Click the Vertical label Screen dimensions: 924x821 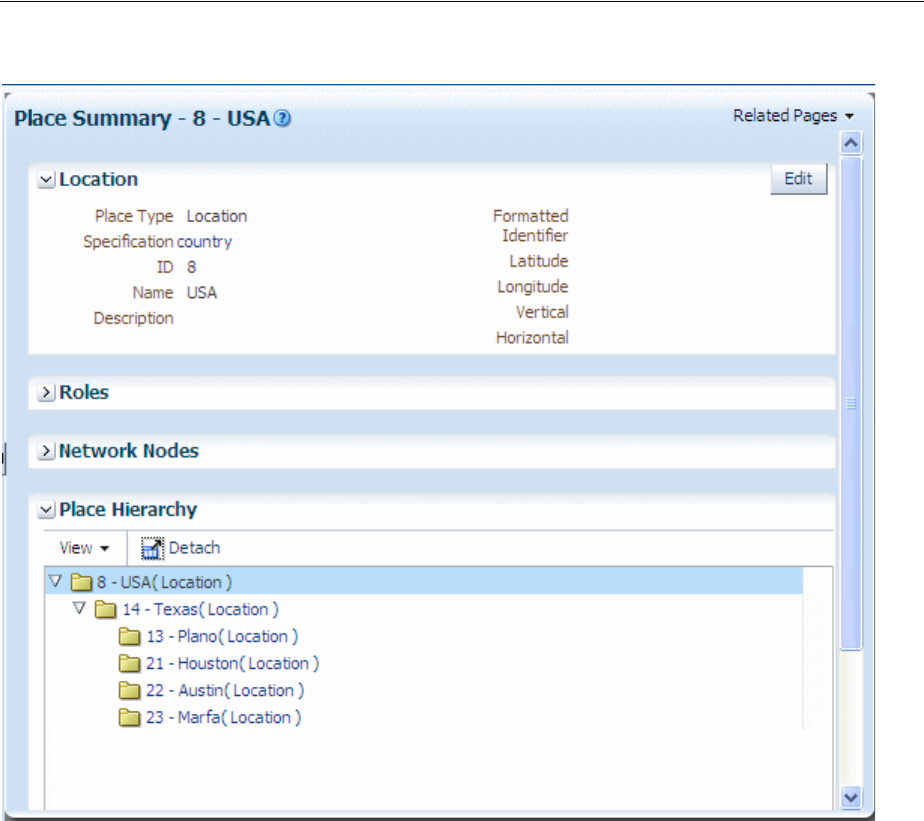(542, 312)
